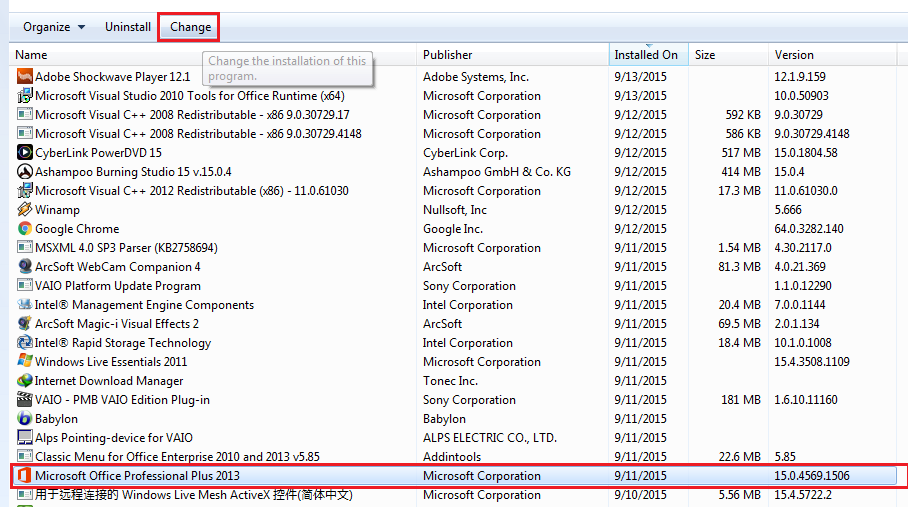Viewport: 908px width, 507px height.
Task: Click the Addintools publisher cell
Action: (x=452, y=457)
